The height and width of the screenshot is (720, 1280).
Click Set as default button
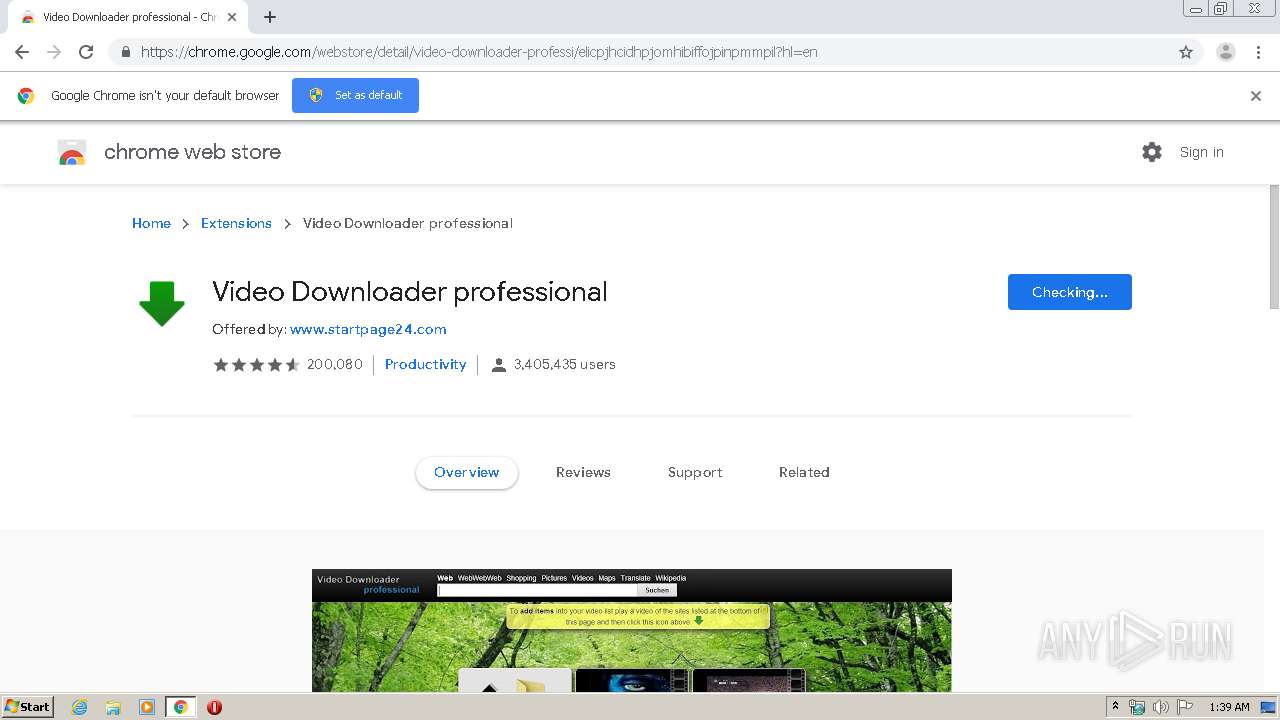click(355, 95)
